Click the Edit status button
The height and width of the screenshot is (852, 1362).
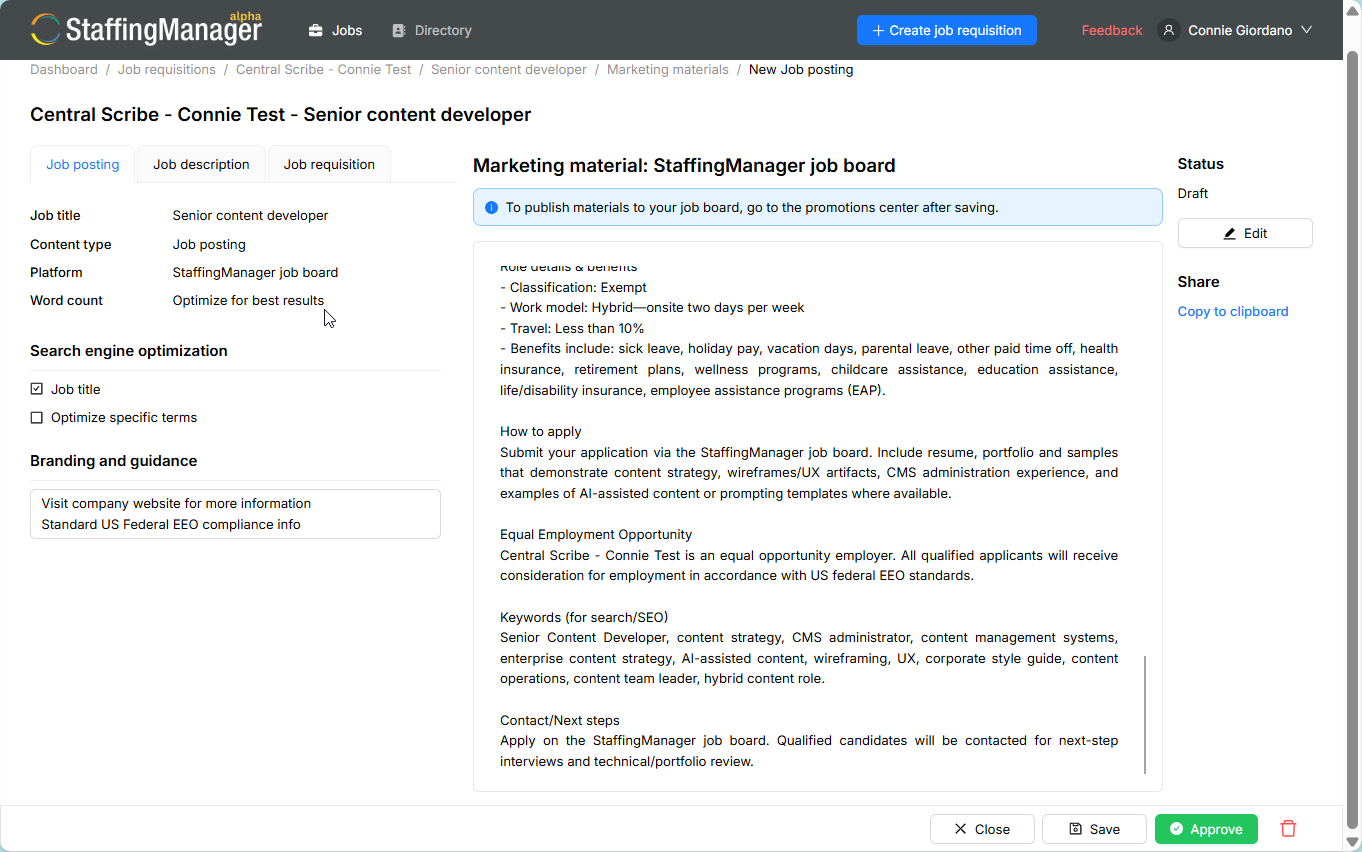(x=1245, y=233)
